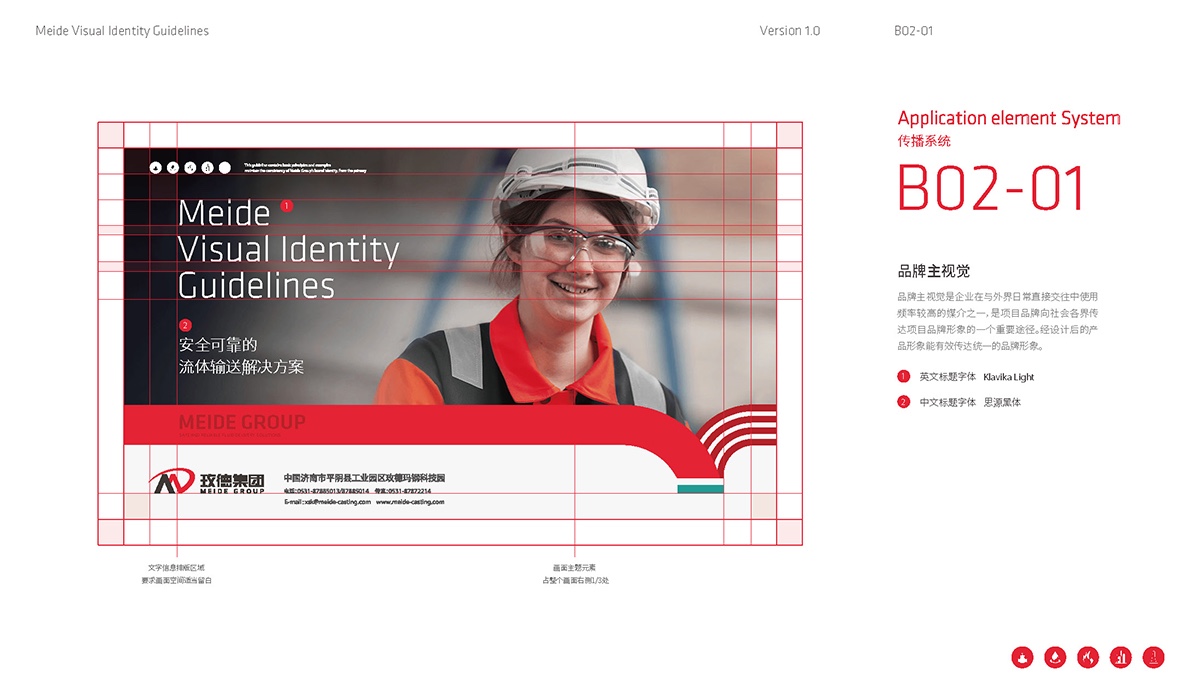Click the red flame icon
Viewport: 1200px width, 686px height.
pos(1088,657)
